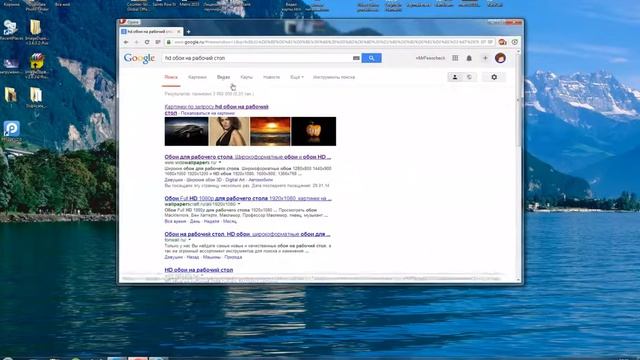Screen dimensions: 640x360
Task: Open result 'Обои Full HD 1080p для рабочего стола'
Action: (x=248, y=198)
